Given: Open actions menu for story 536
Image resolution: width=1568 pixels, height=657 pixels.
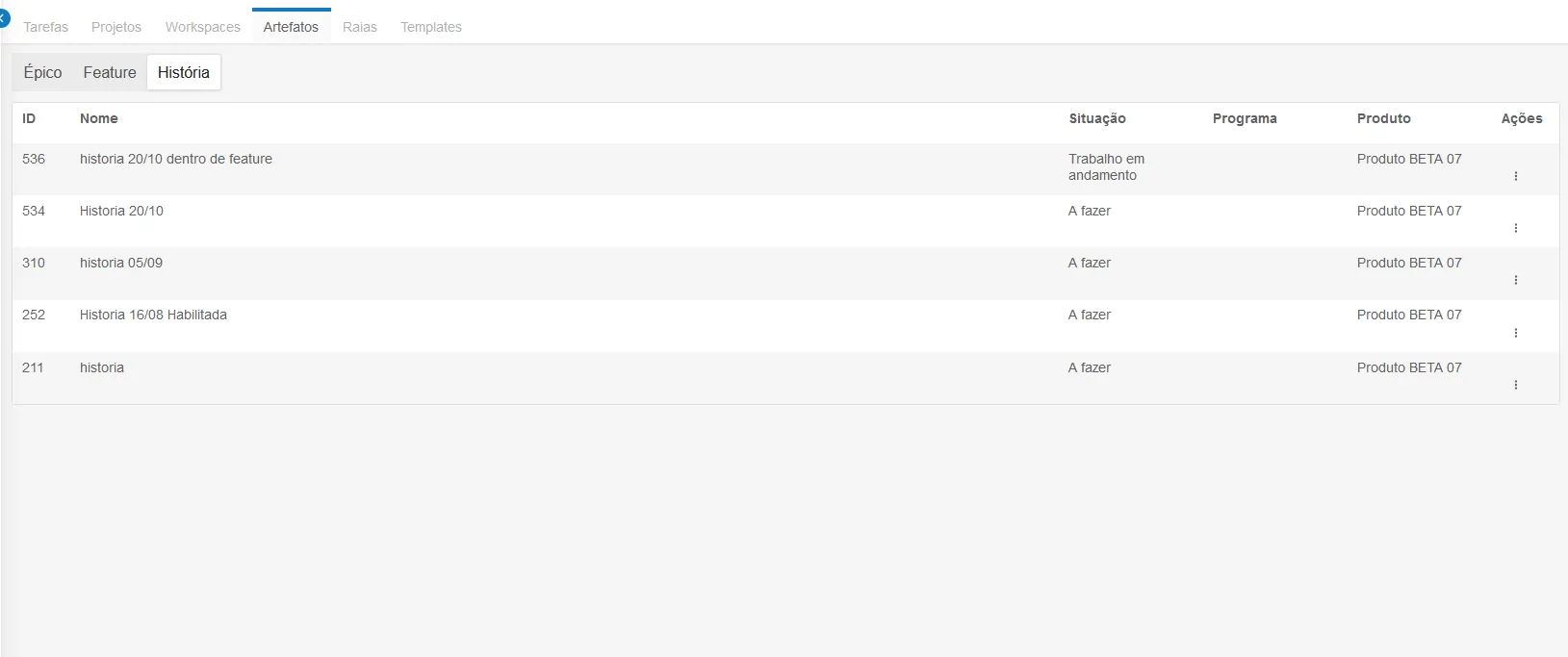Looking at the screenshot, I should click(x=1515, y=176).
